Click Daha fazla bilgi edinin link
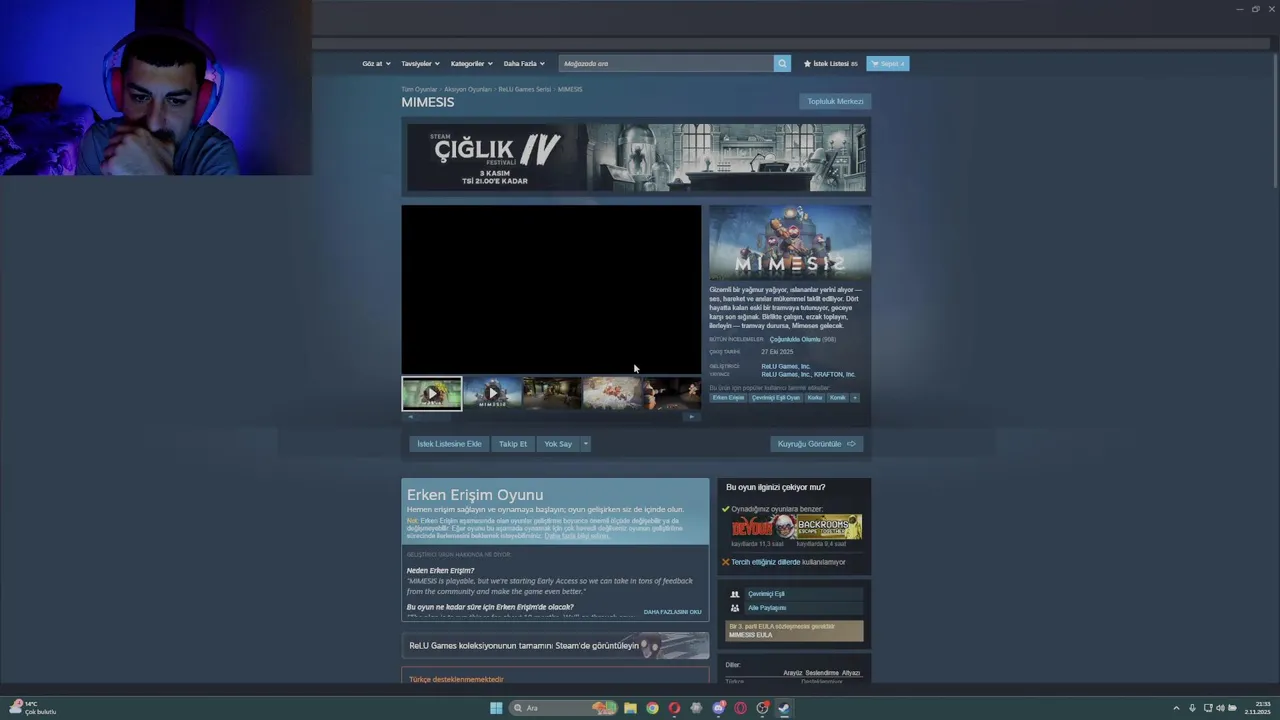 (x=576, y=536)
